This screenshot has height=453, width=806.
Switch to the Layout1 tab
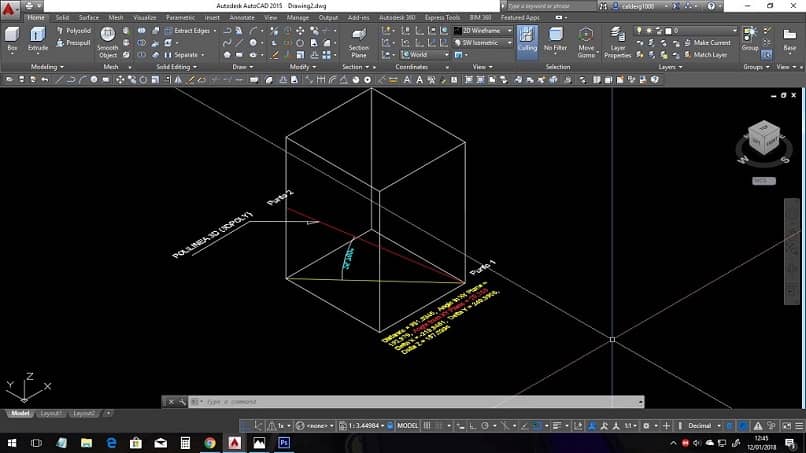50,413
